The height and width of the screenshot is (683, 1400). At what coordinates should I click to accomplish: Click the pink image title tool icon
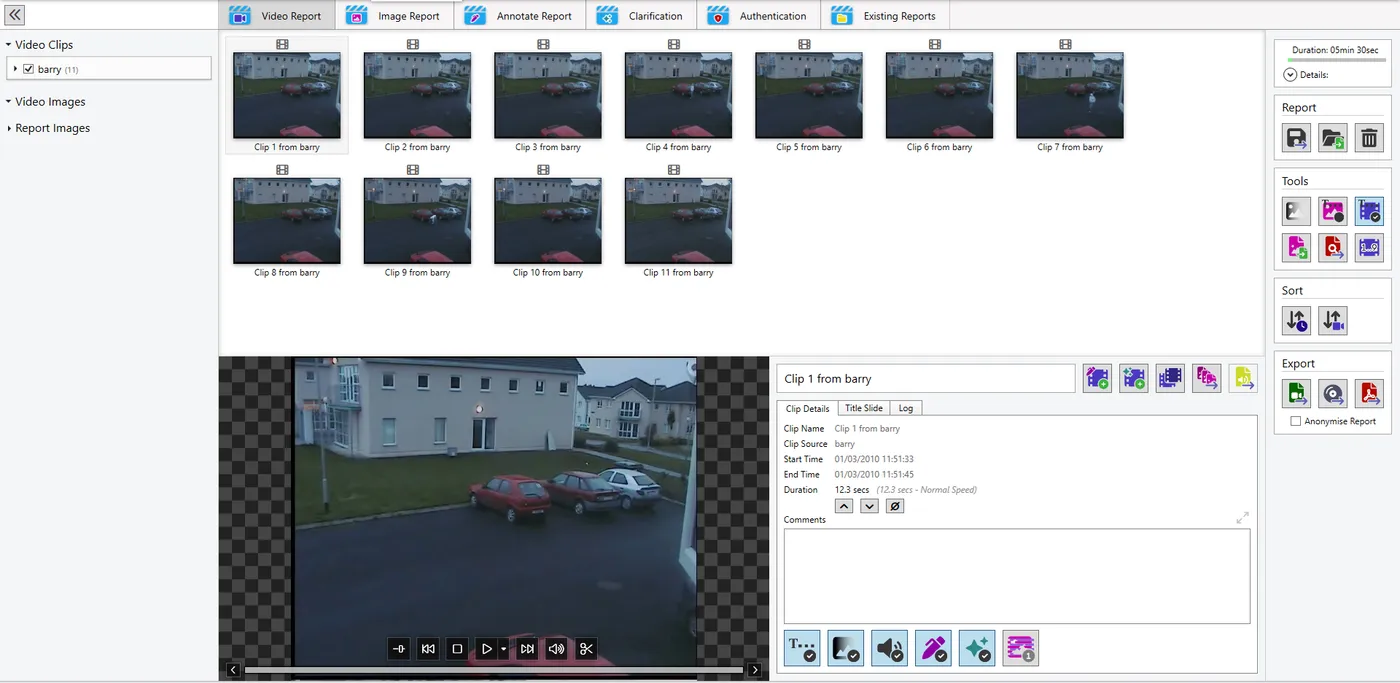(1333, 211)
